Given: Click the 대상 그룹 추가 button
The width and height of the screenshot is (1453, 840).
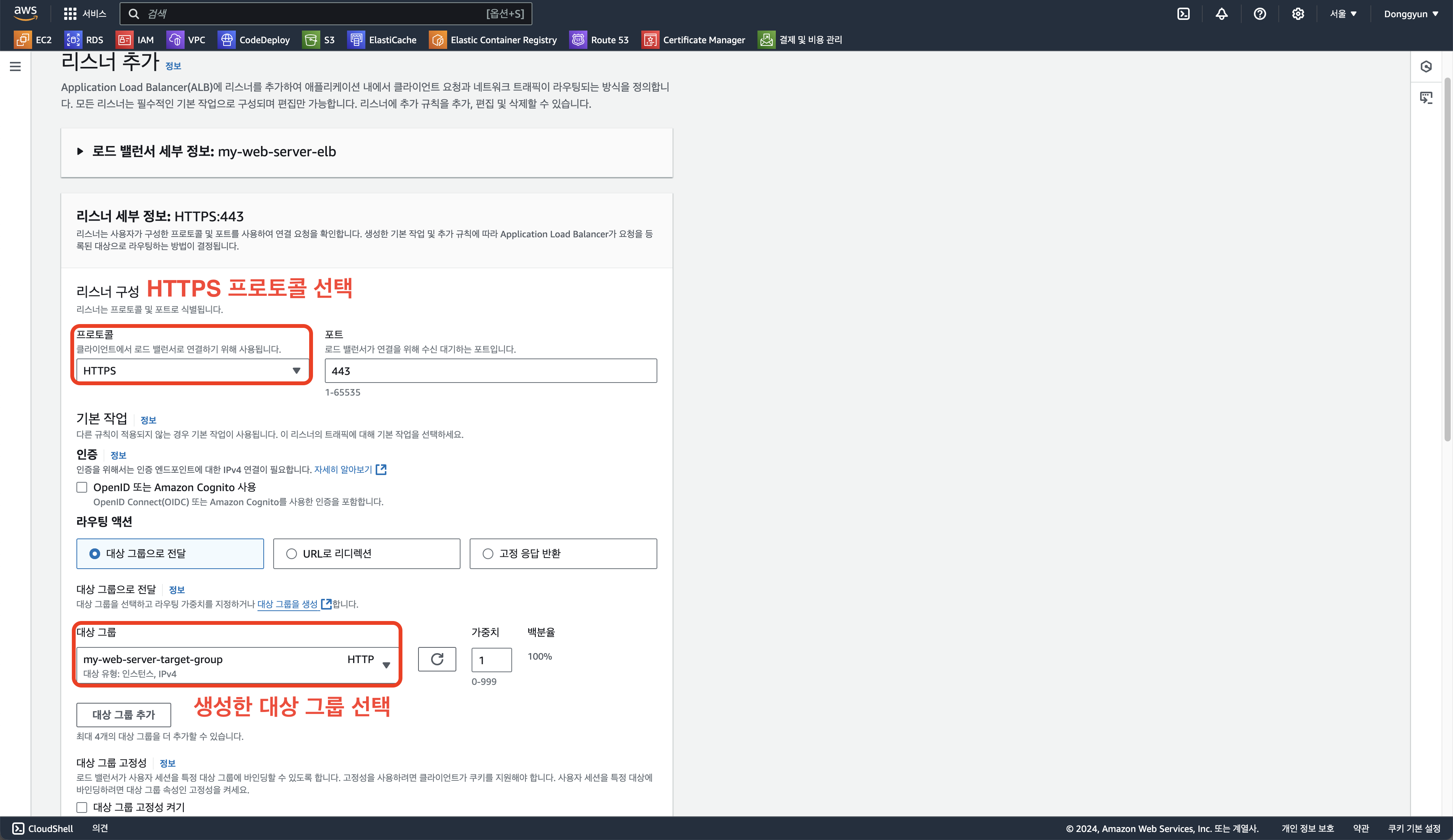Looking at the screenshot, I should coord(123,715).
